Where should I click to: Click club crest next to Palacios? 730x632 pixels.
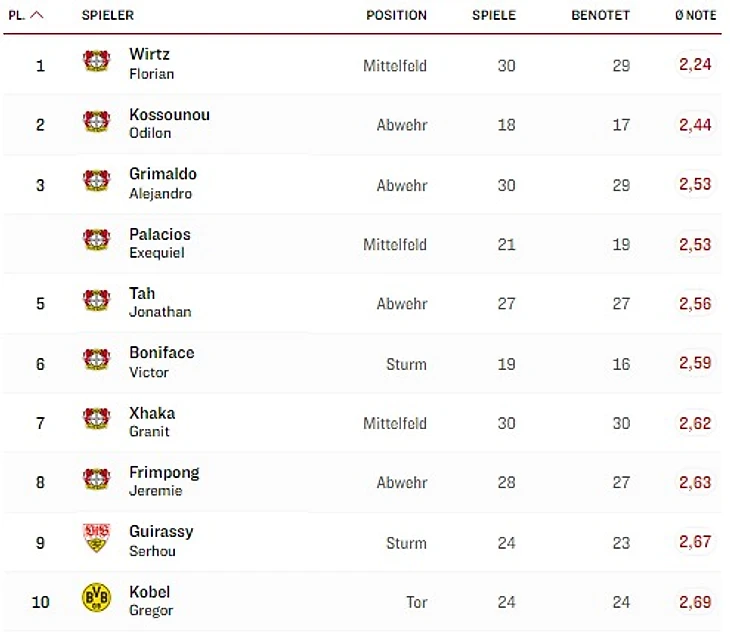click(x=96, y=240)
